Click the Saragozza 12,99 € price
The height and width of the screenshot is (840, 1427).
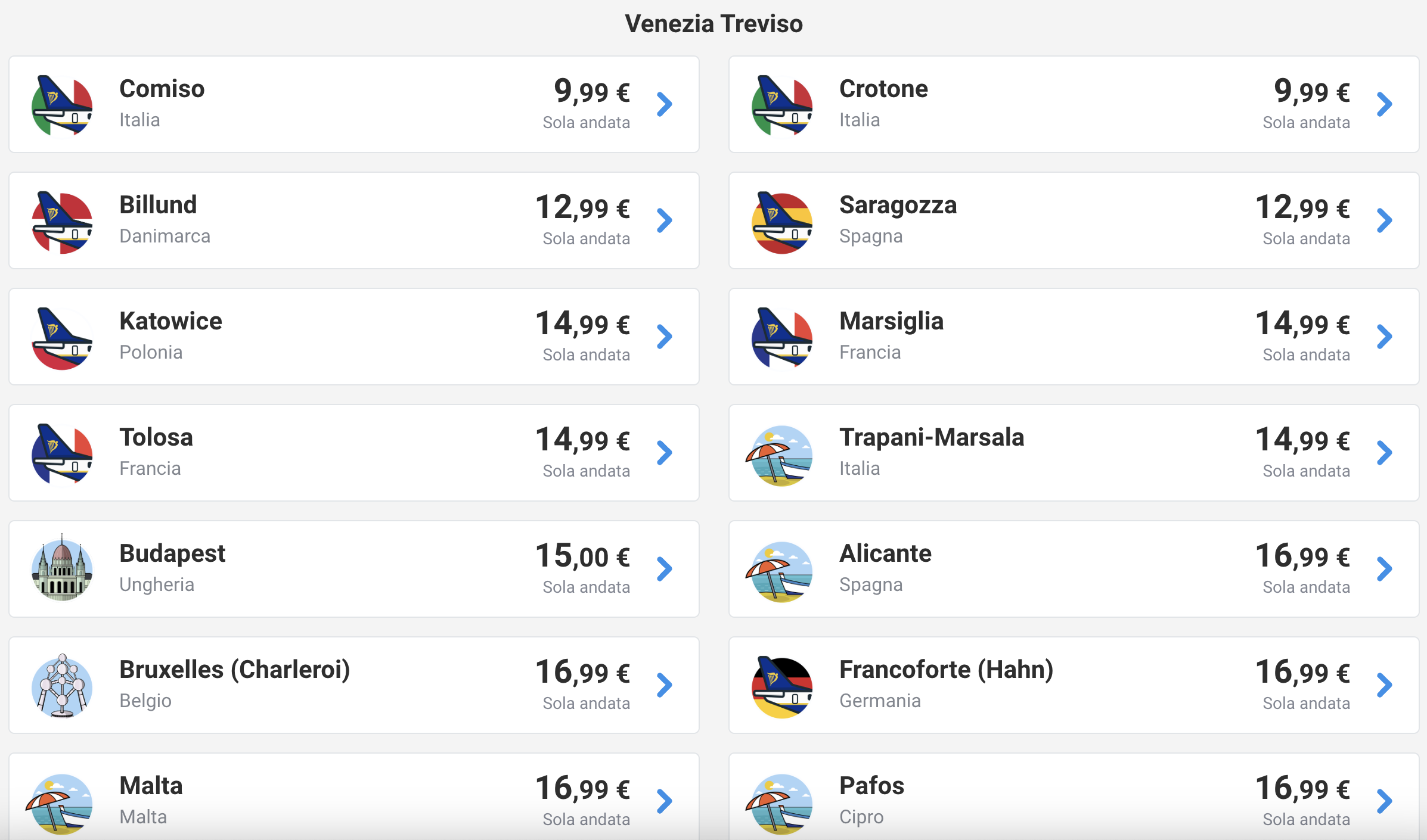[1302, 207]
